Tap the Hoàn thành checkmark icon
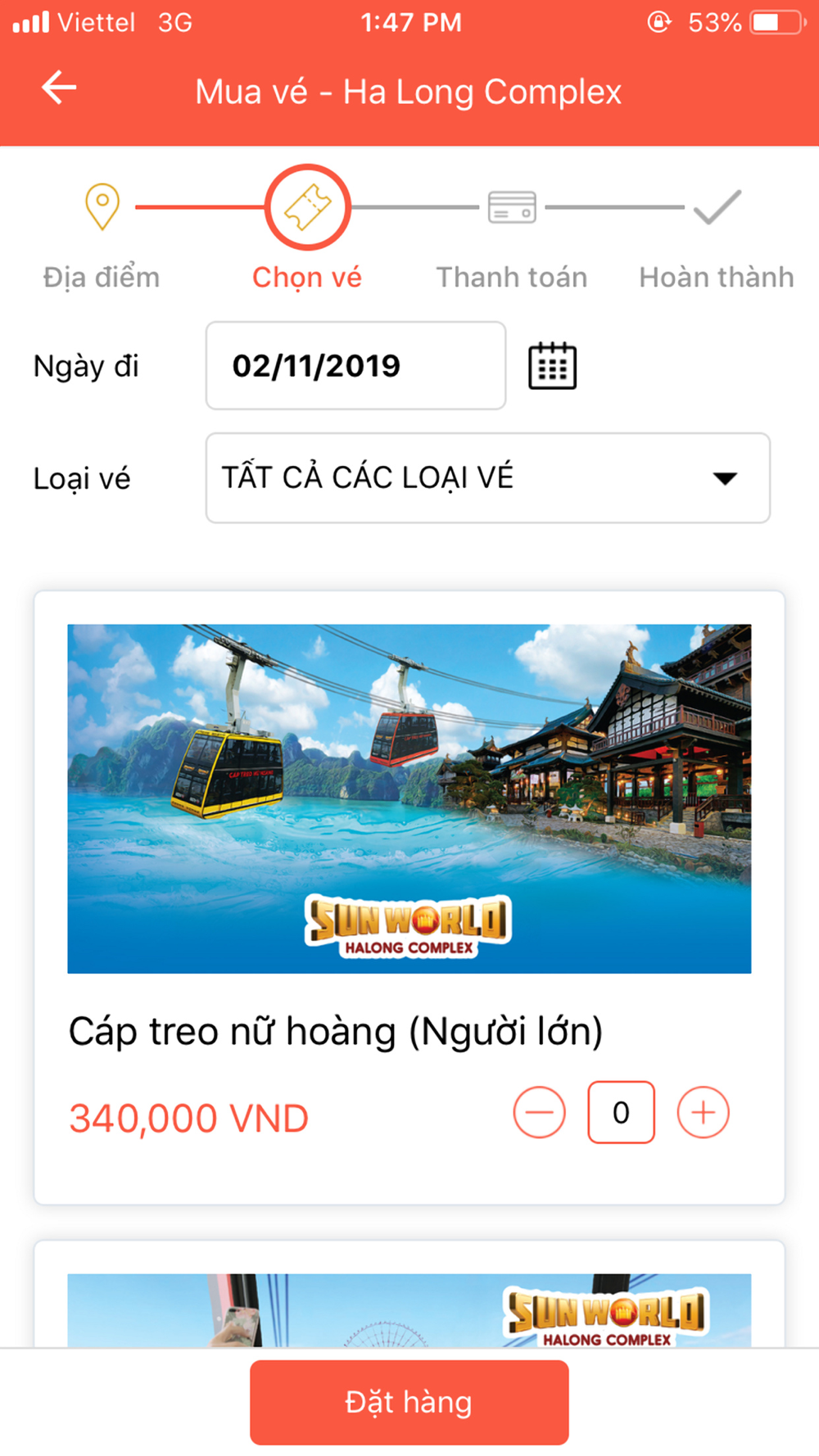The width and height of the screenshot is (819, 1456). tap(717, 207)
